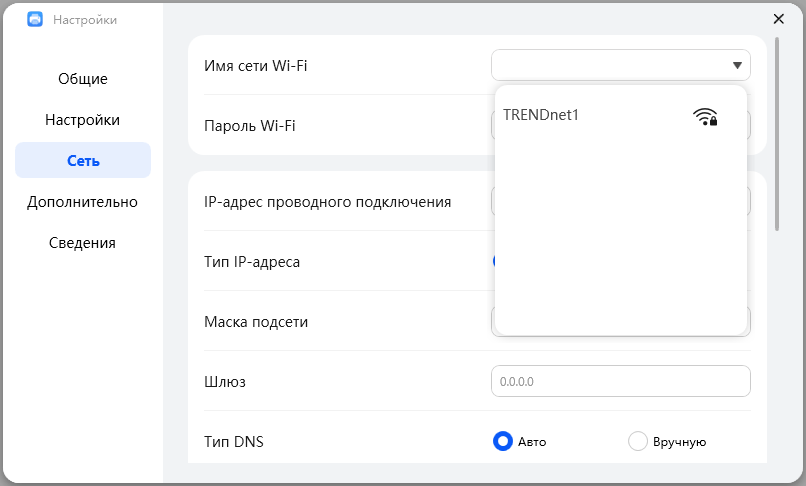
Task: Open the Сведения tab
Action: pos(83,243)
